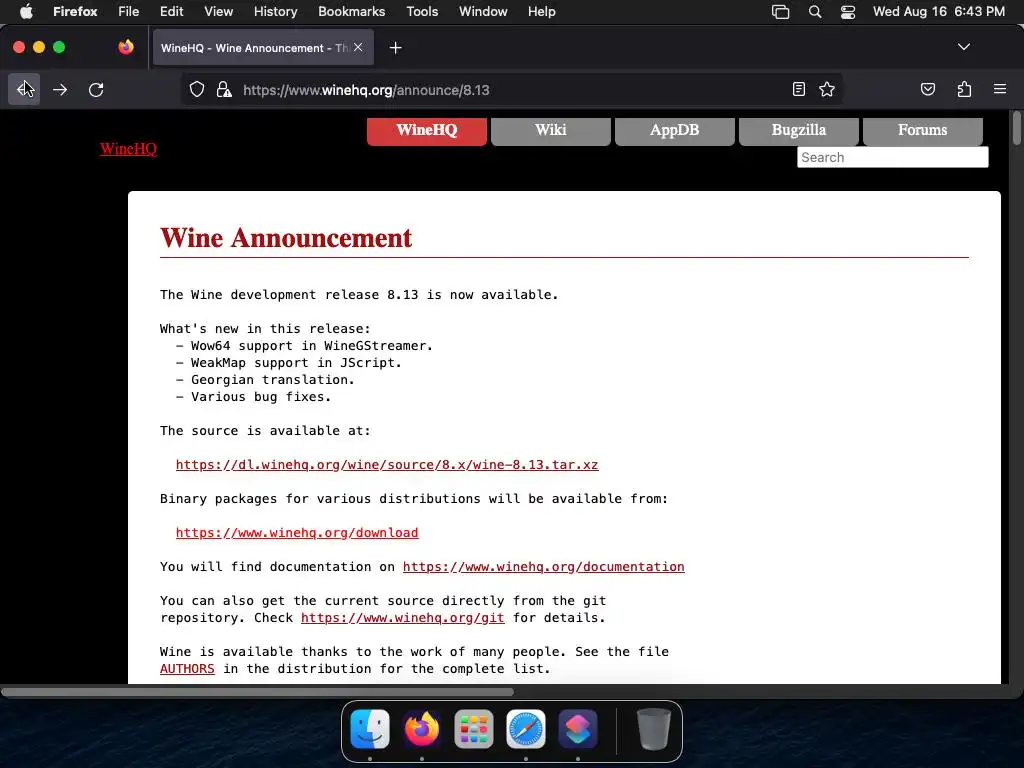This screenshot has width=1024, height=768.
Task: Click the 'Various bug fixes.' line
Action: 261,397
